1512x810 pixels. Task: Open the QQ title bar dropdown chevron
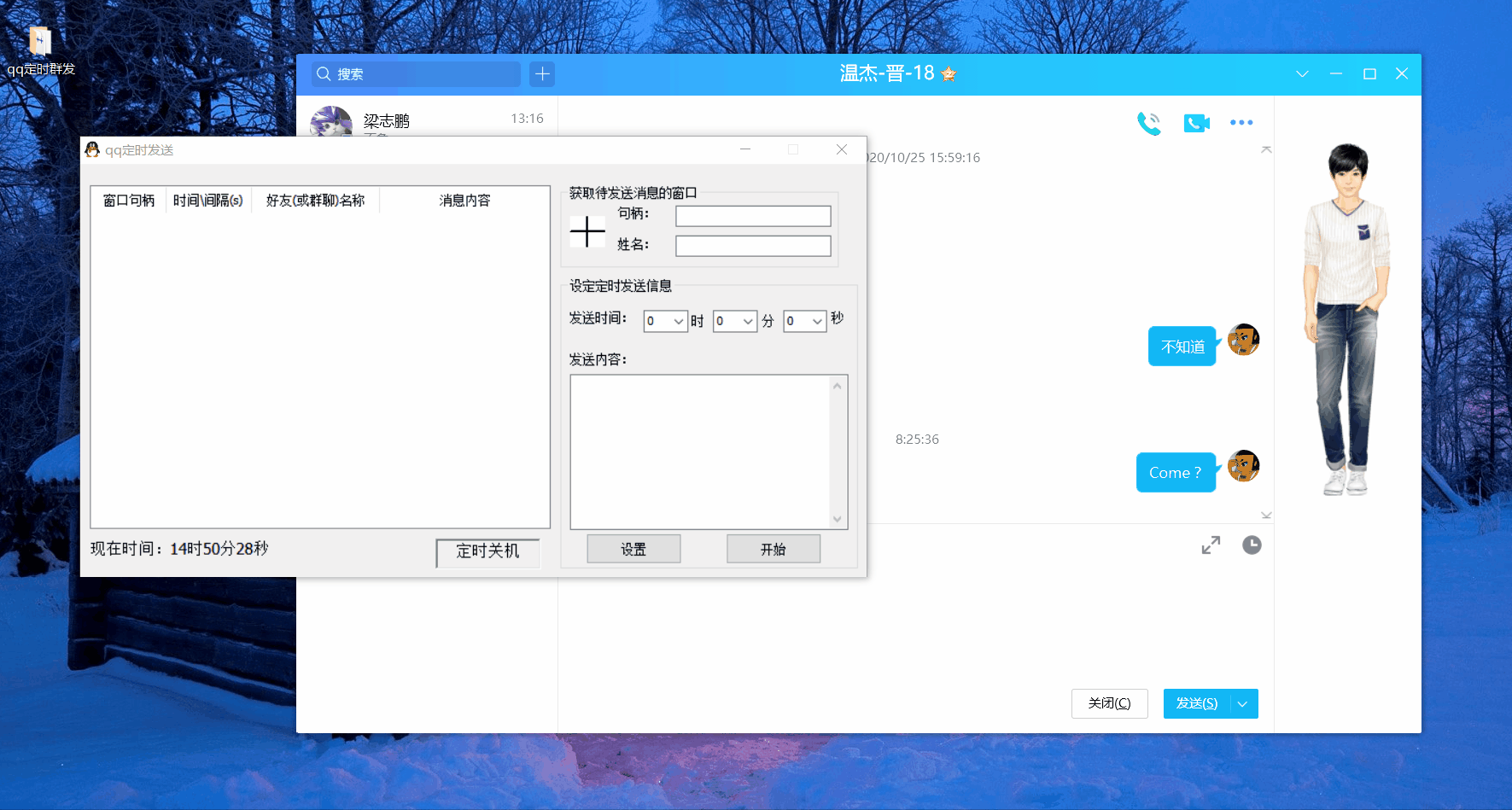pos(1302,74)
